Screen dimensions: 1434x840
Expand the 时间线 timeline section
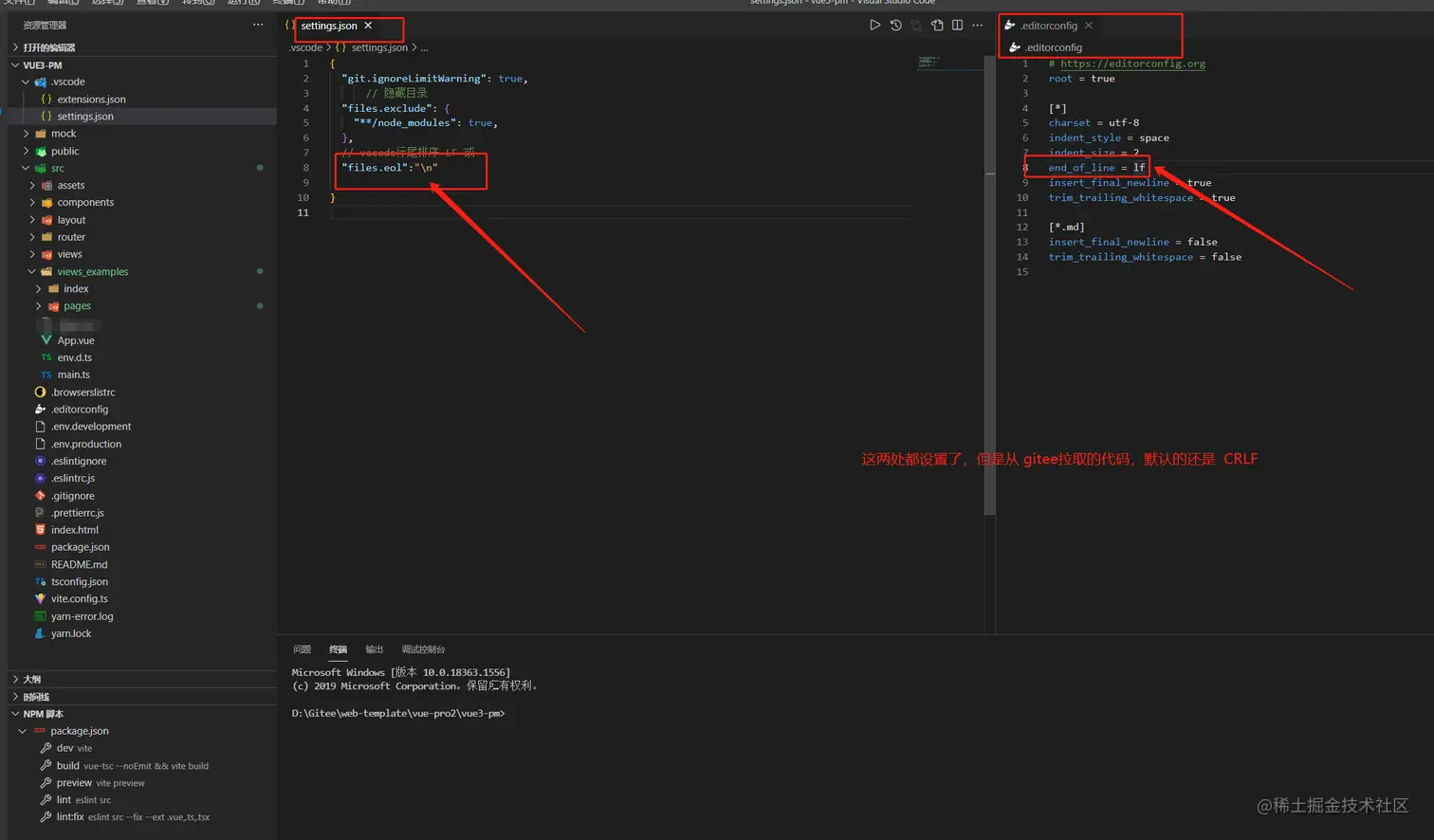click(x=15, y=697)
